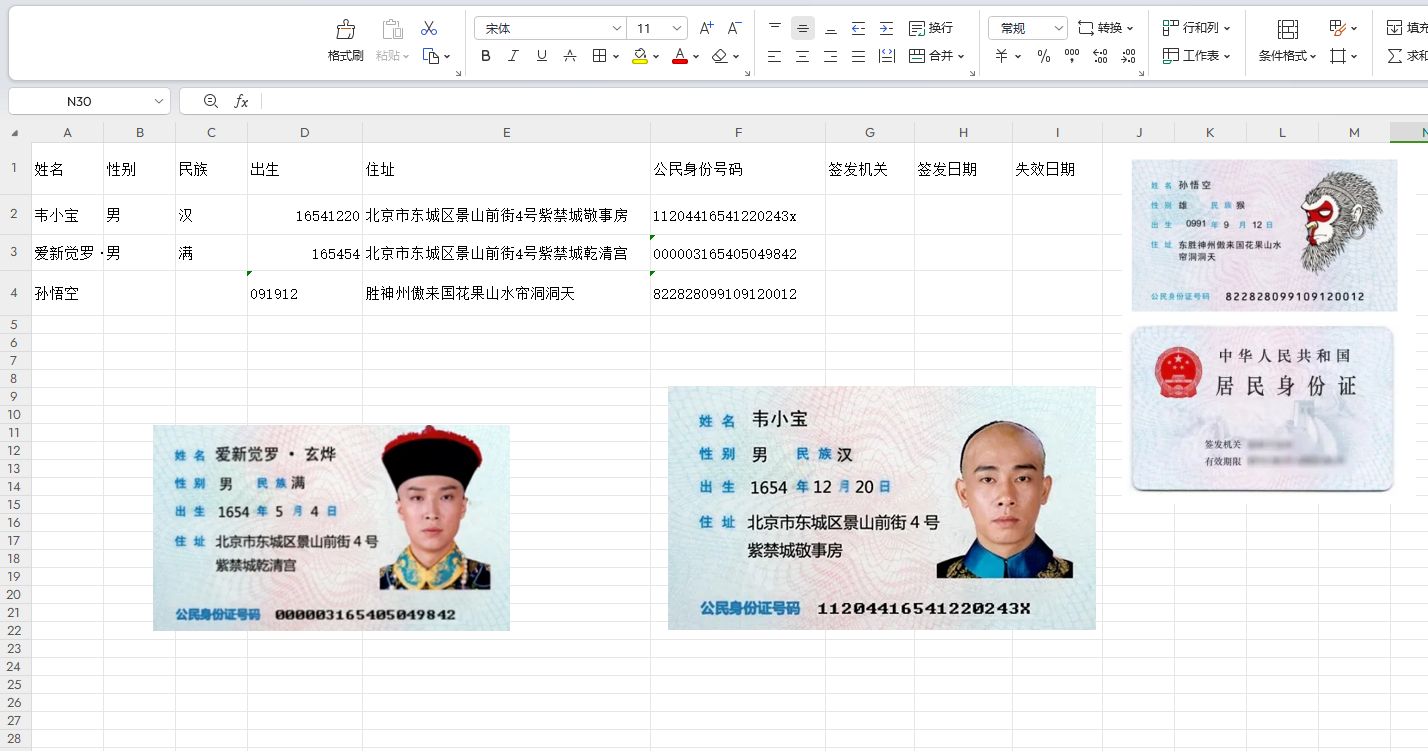Click the Distributed alignment icon
1428x751 pixels.
(886, 56)
